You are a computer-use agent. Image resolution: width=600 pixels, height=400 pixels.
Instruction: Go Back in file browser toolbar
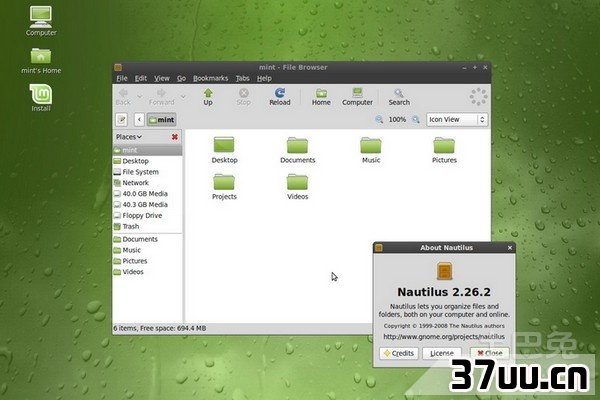(x=123, y=97)
